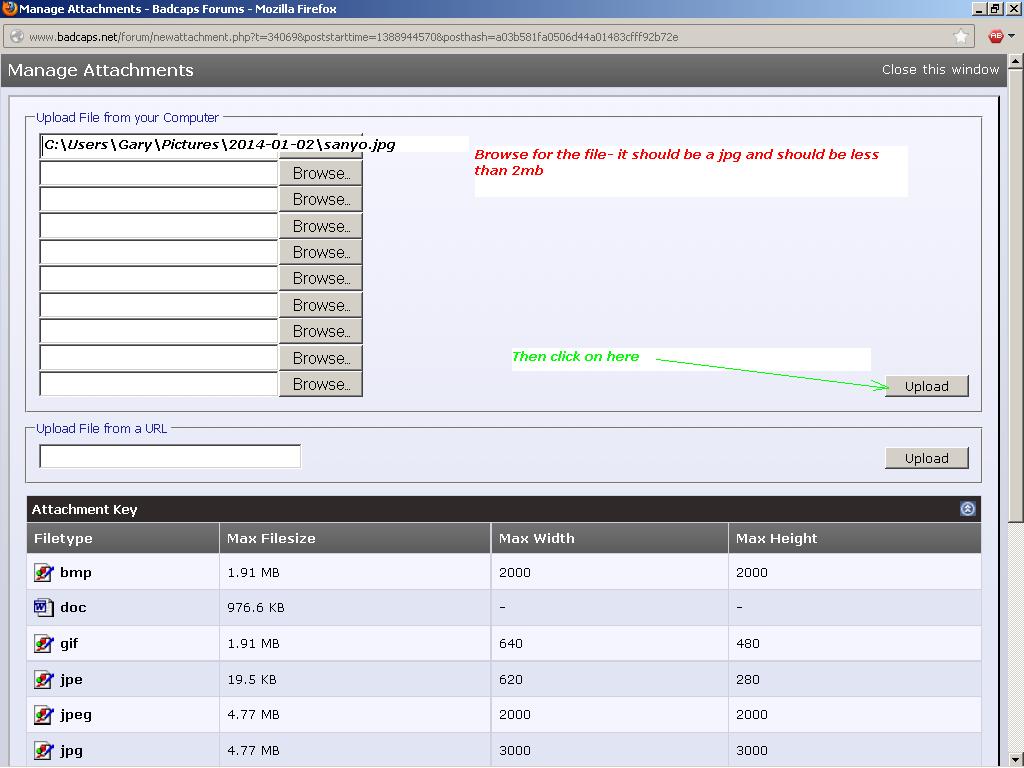Click Close this window link
Screen dimensions: 1024x768
[940, 70]
